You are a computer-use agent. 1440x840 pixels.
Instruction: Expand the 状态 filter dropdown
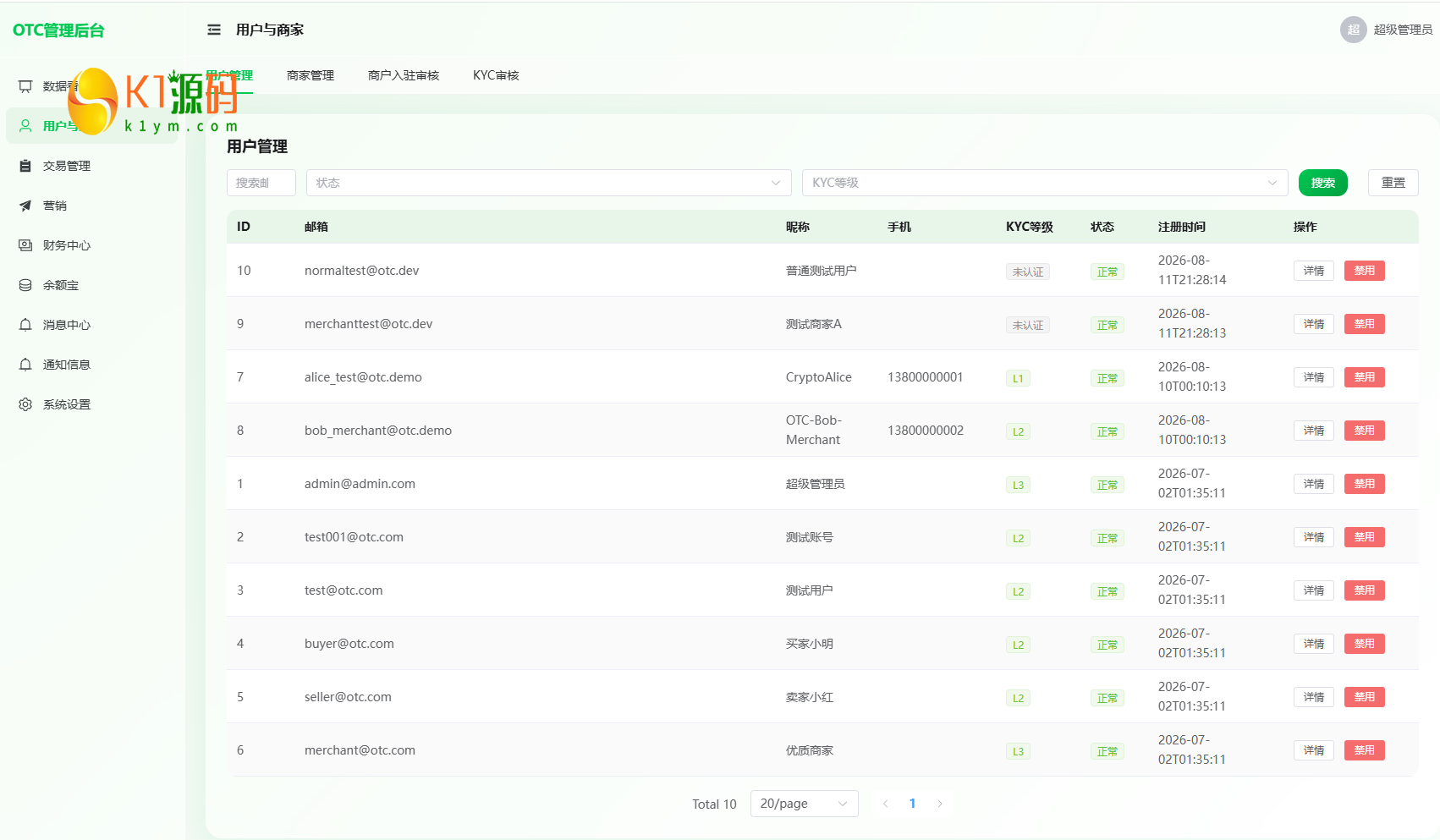549,183
